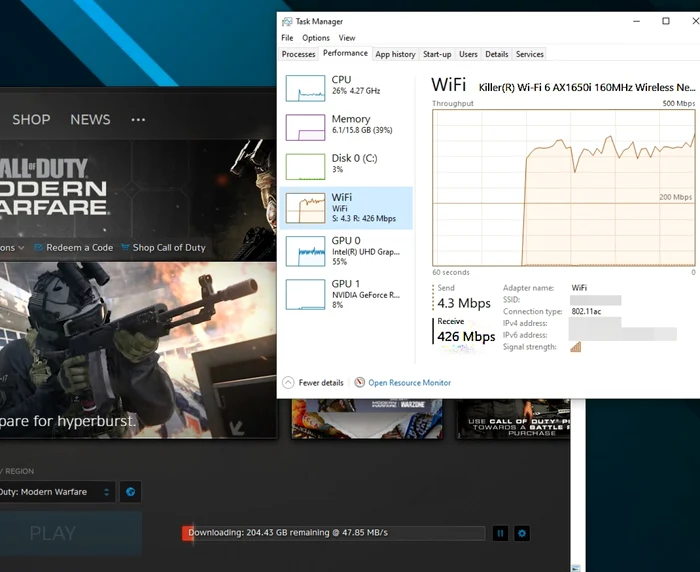Click the Redeem a Code icon
700x572 pixels.
(38, 247)
